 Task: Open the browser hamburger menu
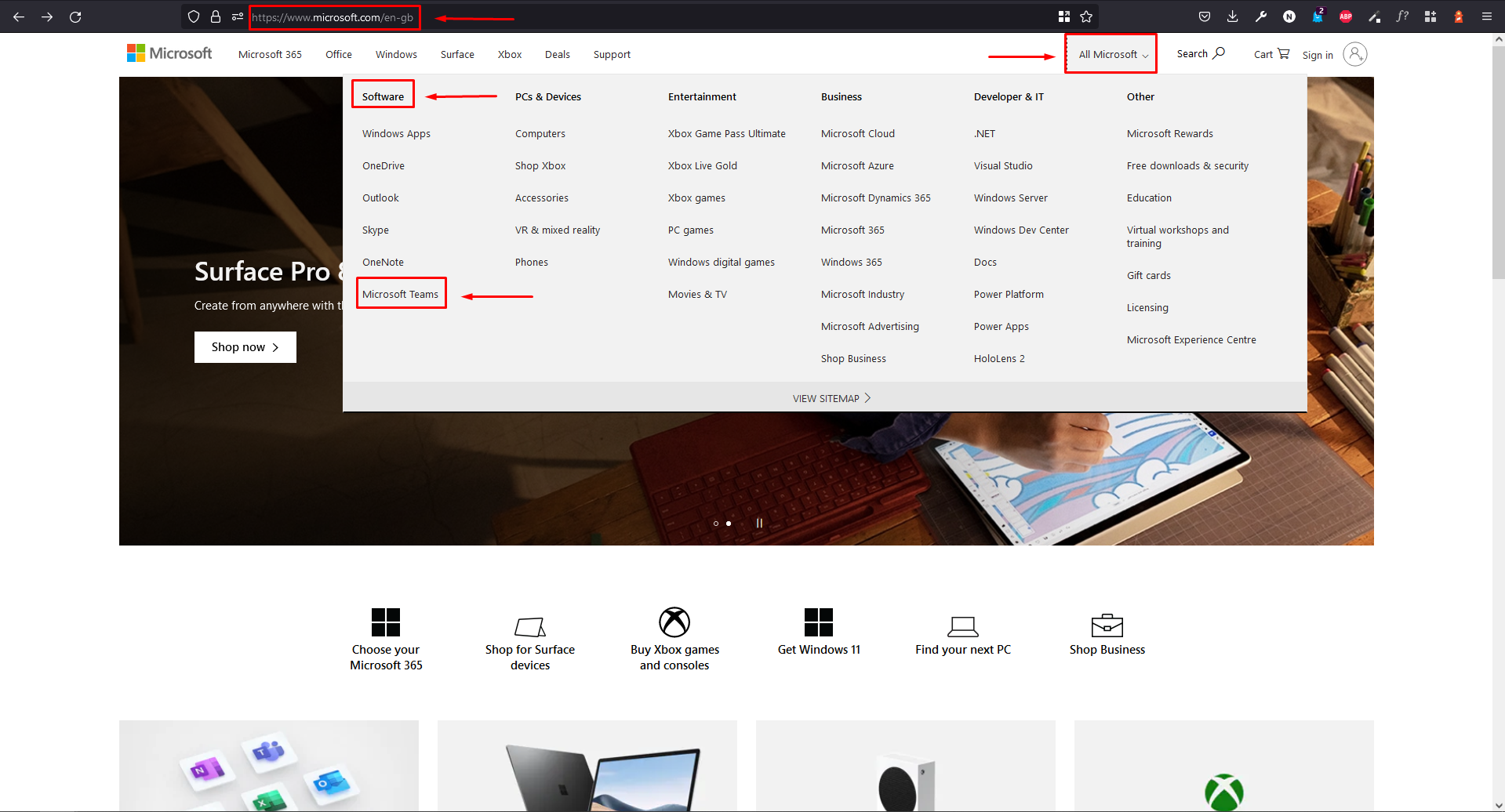click(1487, 16)
